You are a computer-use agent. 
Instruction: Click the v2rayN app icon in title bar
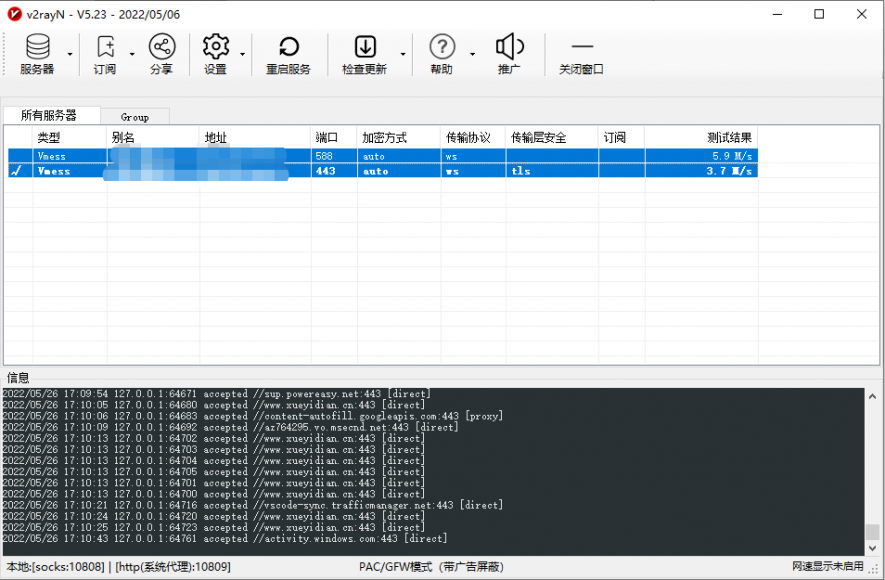(x=14, y=14)
